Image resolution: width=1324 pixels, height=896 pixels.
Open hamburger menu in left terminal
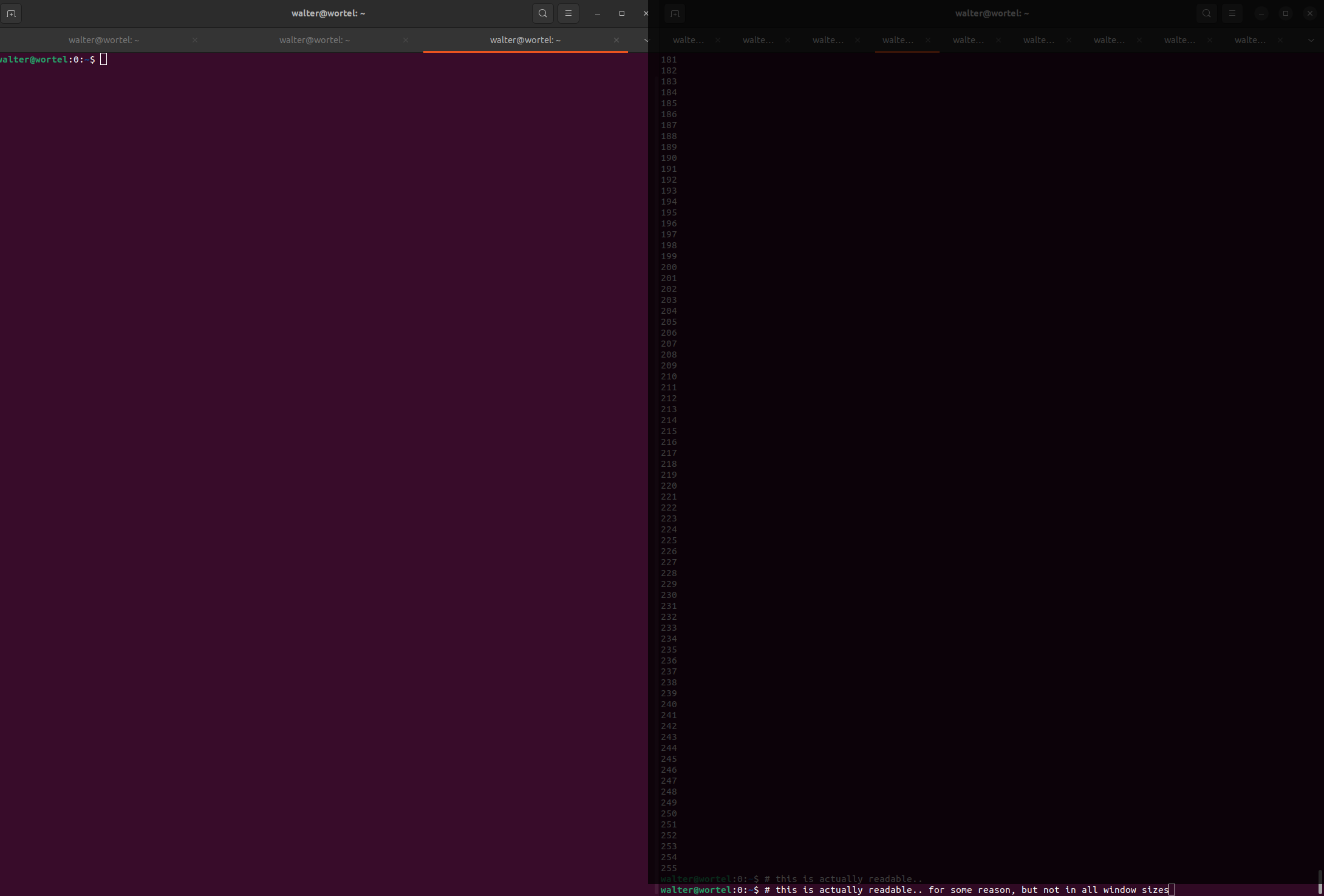point(568,13)
